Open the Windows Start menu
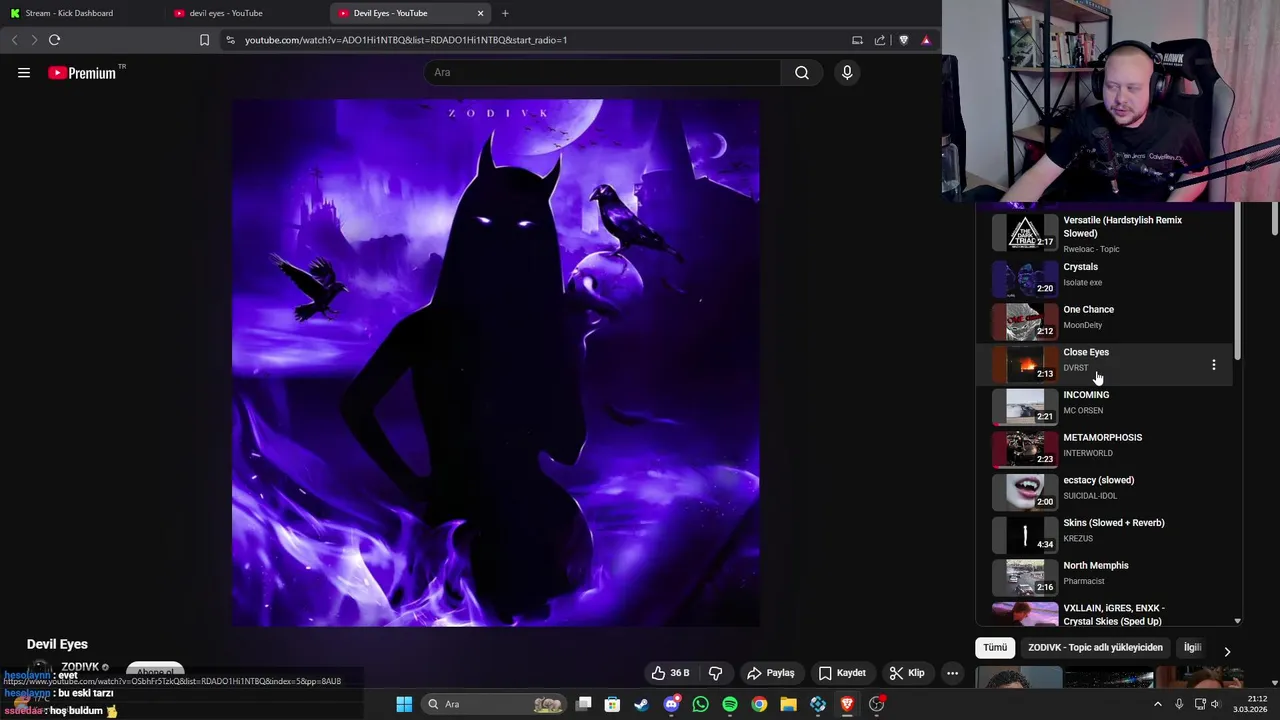This screenshot has height=720, width=1280. point(404,704)
